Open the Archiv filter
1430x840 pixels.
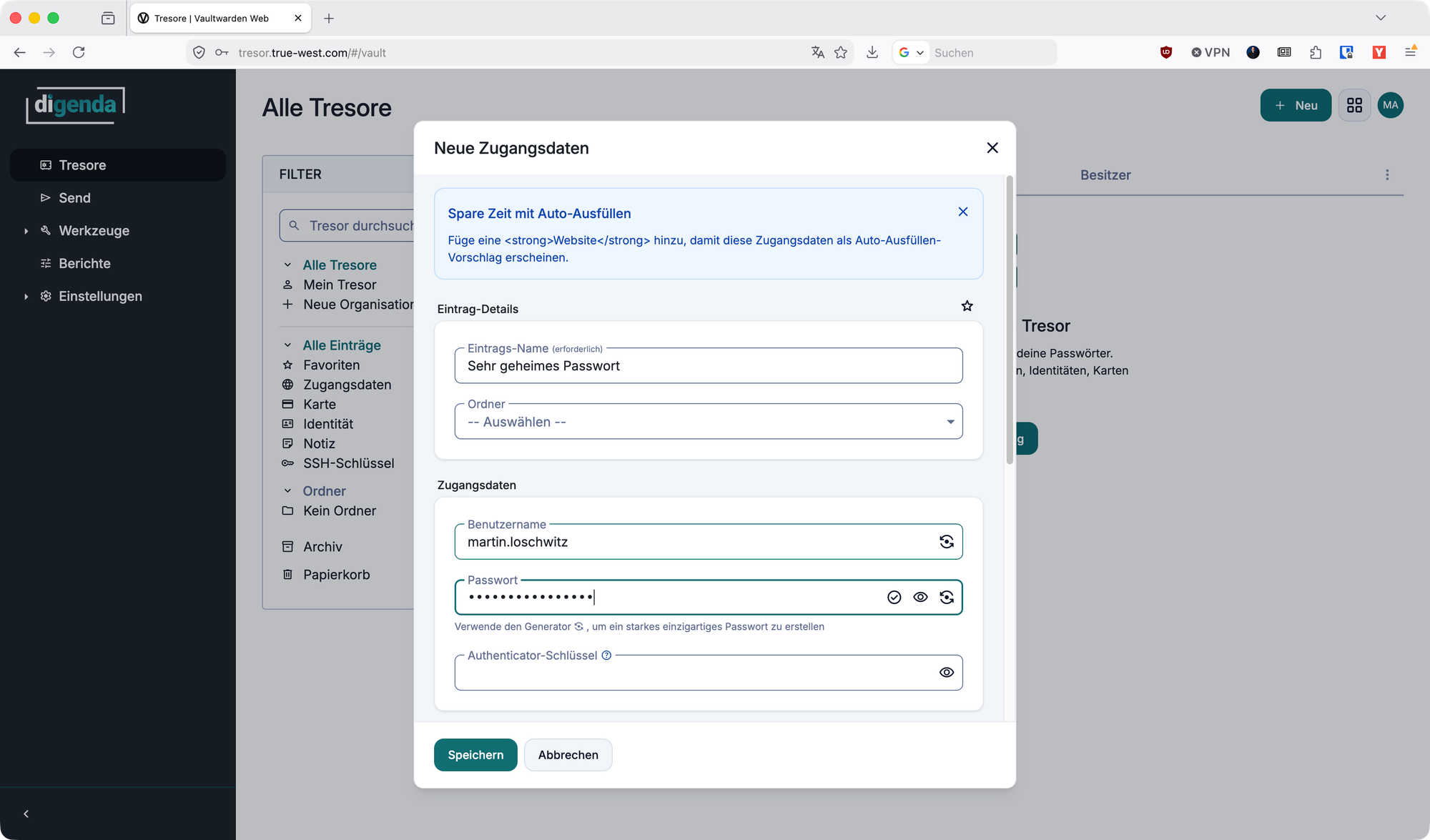(322, 547)
